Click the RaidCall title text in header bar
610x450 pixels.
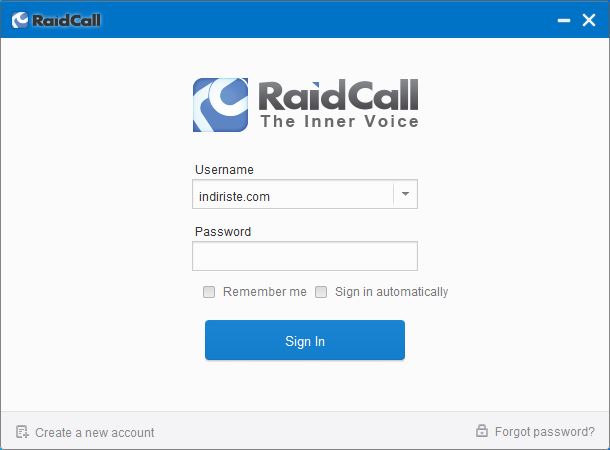(66, 20)
